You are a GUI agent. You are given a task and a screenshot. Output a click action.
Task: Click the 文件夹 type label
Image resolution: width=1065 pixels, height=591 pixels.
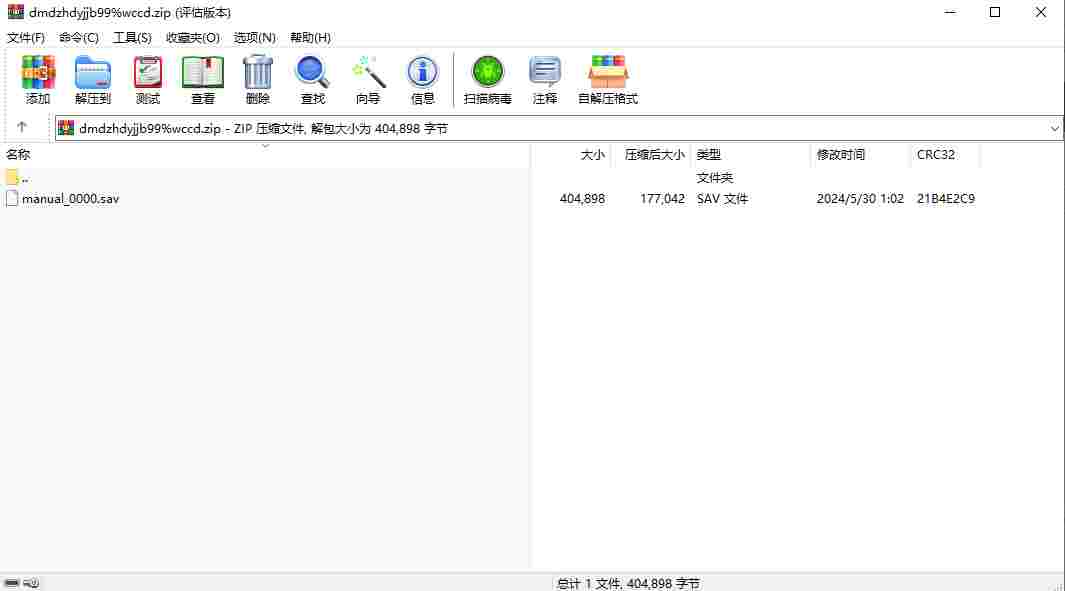[715, 178]
